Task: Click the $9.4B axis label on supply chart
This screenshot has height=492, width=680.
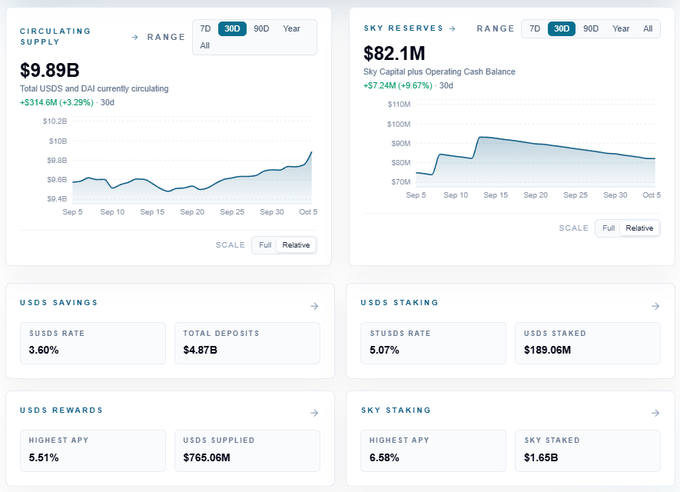Action: [x=57, y=199]
